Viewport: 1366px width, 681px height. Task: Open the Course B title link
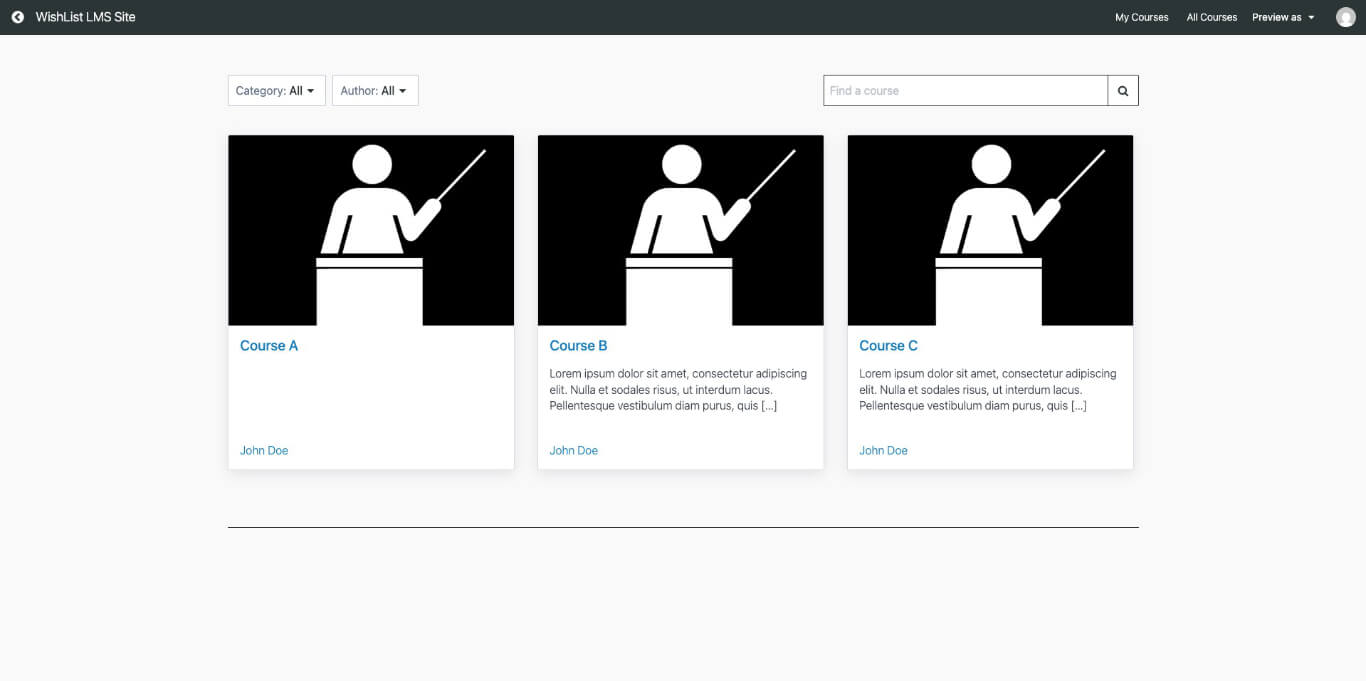click(x=578, y=346)
